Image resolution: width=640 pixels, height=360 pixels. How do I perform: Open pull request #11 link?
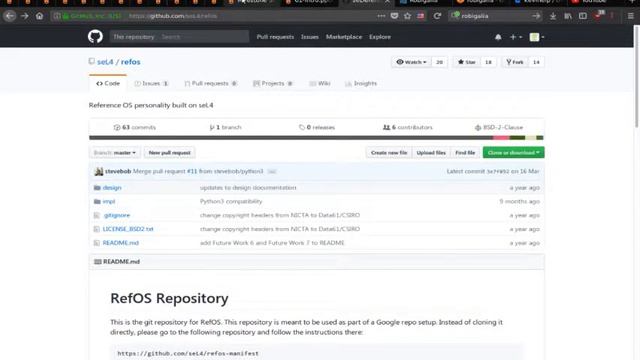(x=192, y=171)
